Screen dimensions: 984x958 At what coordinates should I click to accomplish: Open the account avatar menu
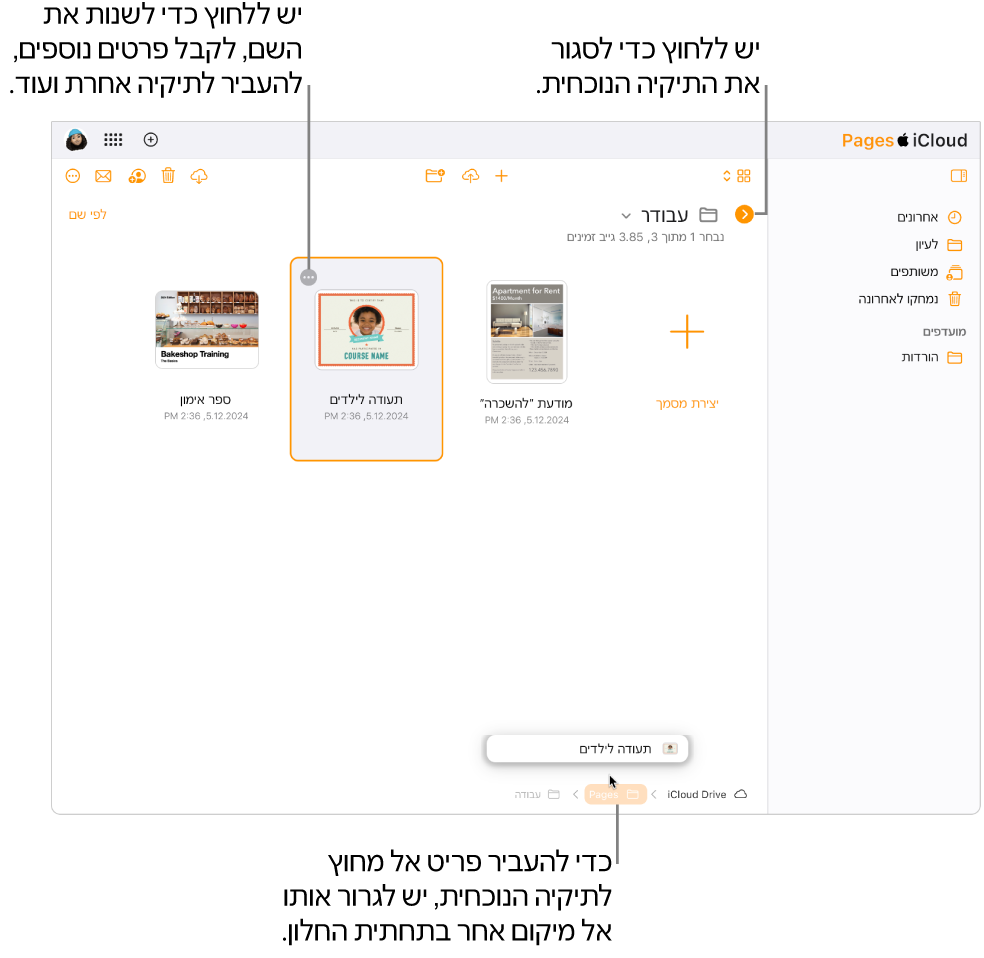click(x=77, y=140)
